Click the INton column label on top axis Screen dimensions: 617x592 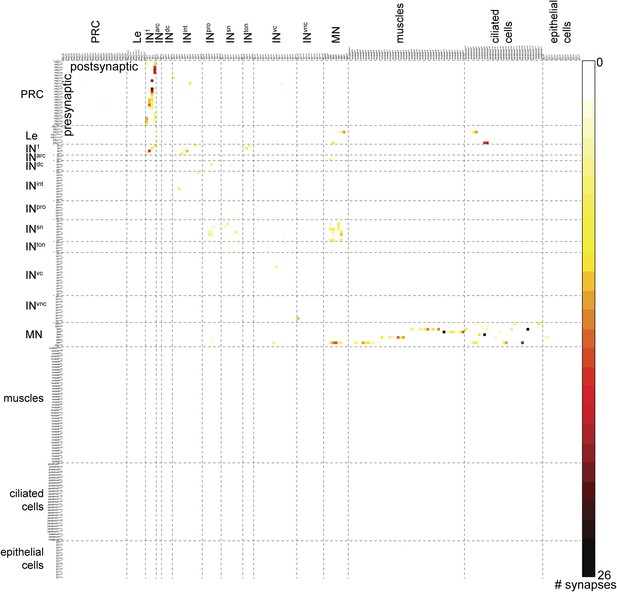coord(248,33)
